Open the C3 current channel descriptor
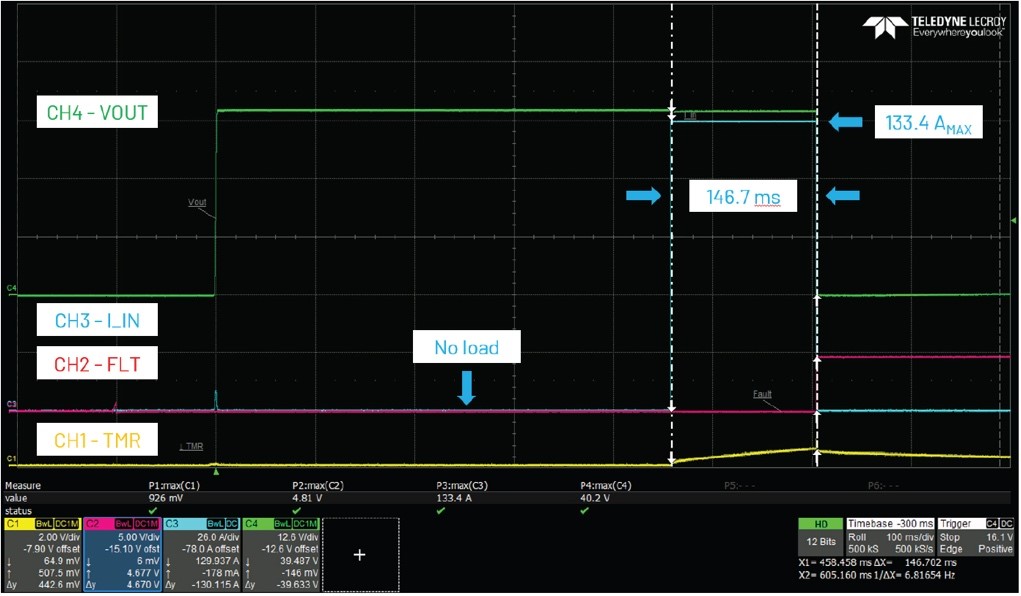The width and height of the screenshot is (1021, 596). click(198, 553)
